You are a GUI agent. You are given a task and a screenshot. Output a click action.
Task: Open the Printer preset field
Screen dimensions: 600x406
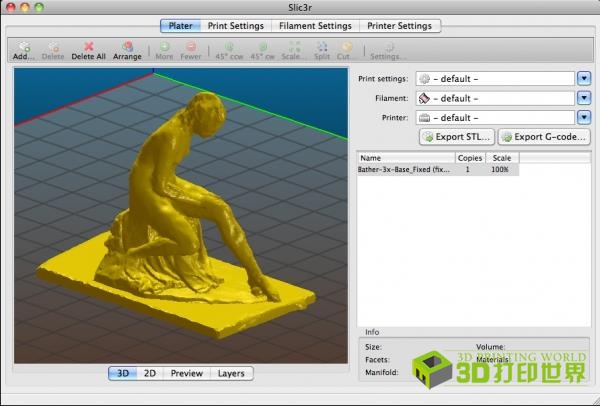click(x=495, y=117)
